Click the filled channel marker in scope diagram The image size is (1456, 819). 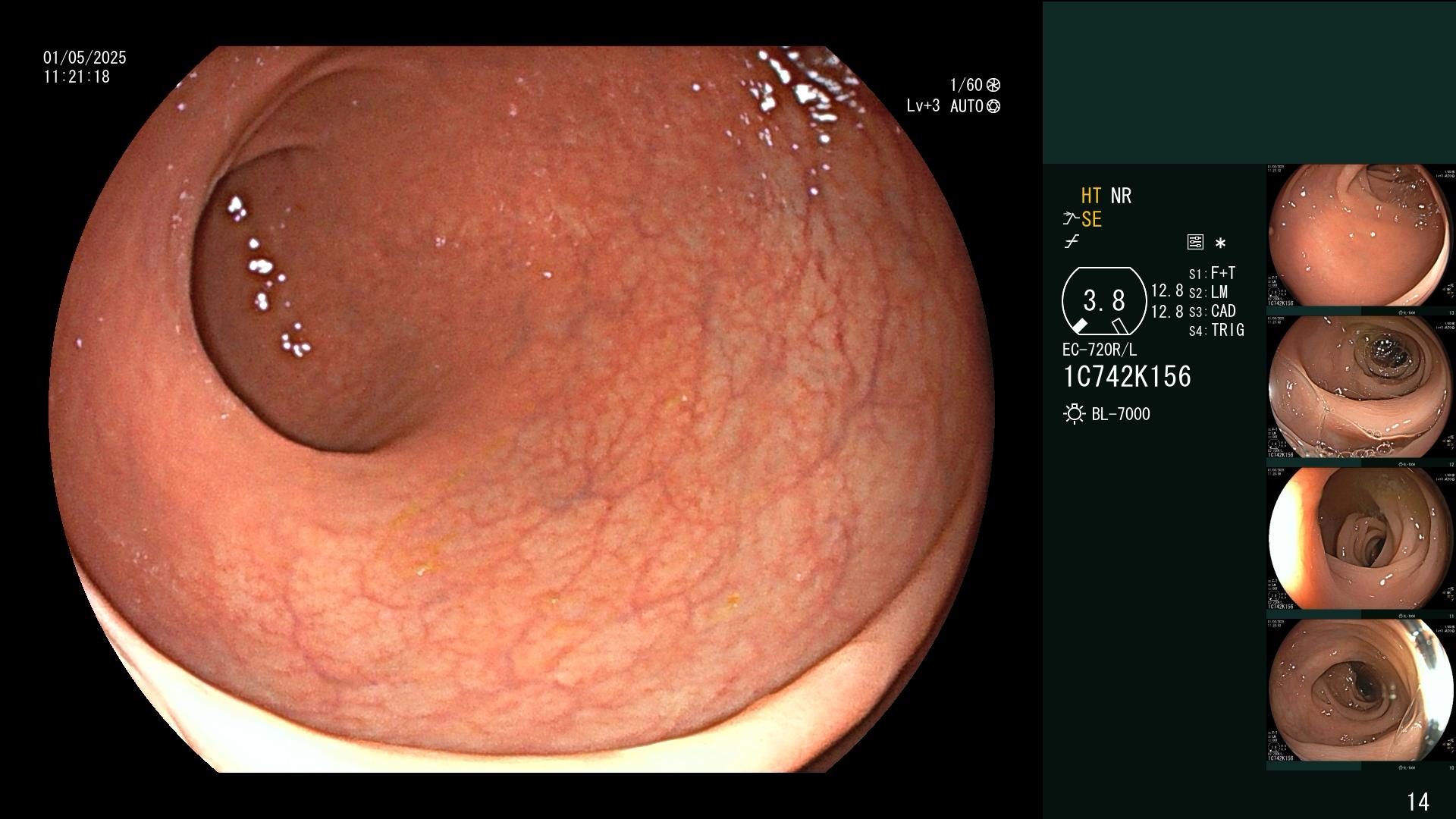point(1079,326)
